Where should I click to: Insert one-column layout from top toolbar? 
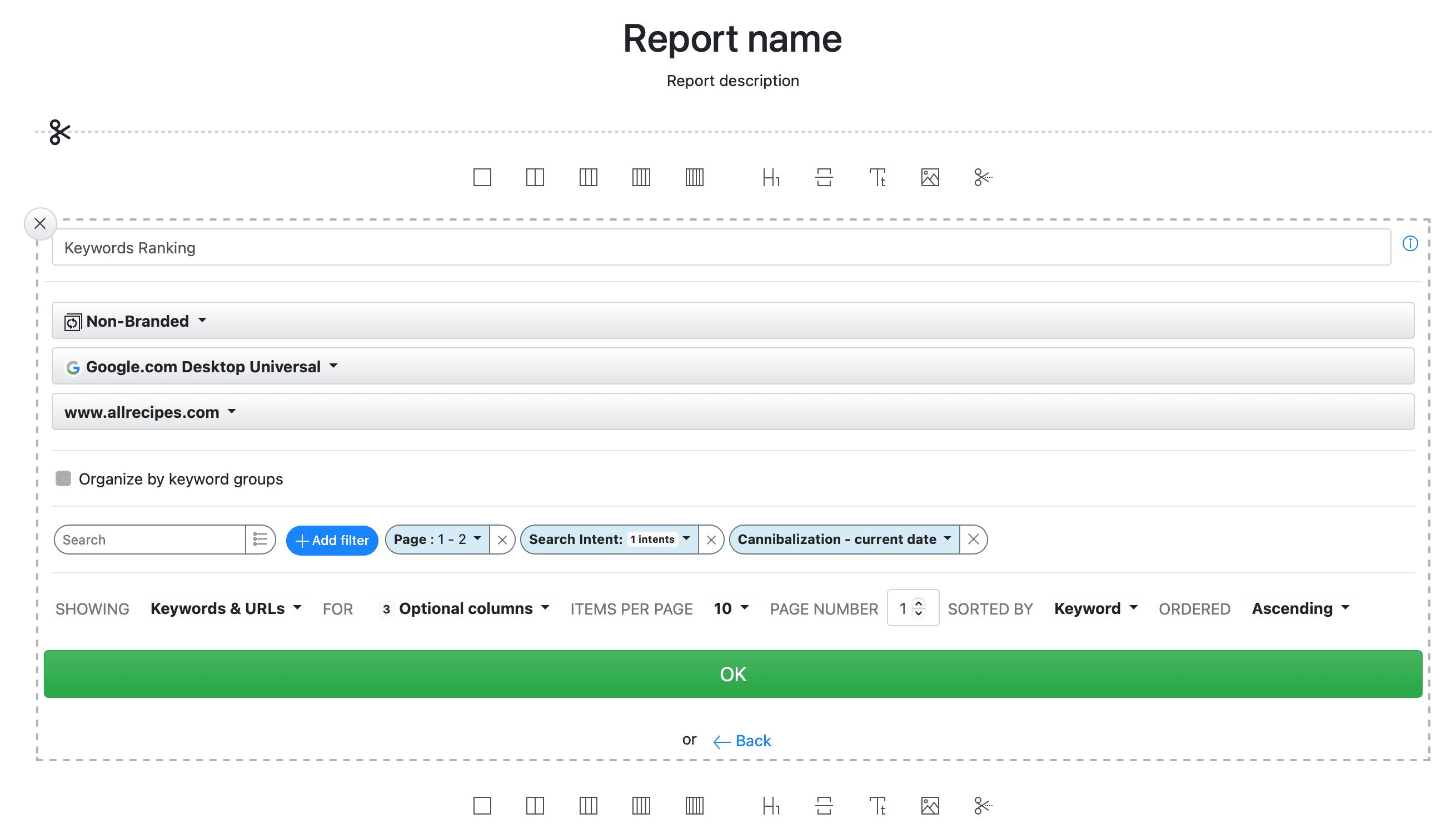click(482, 177)
